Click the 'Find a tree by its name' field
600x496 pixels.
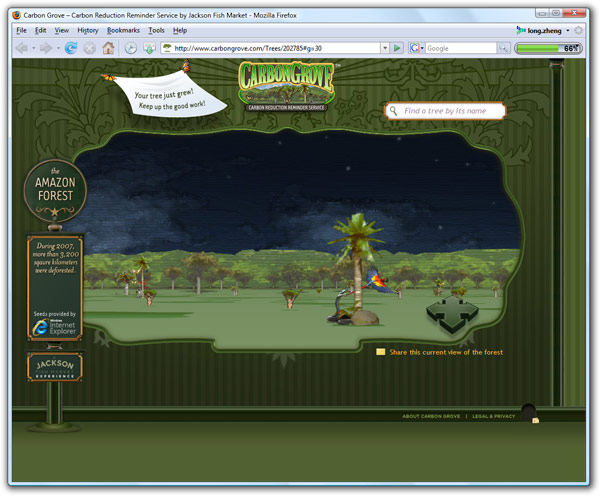(x=445, y=111)
